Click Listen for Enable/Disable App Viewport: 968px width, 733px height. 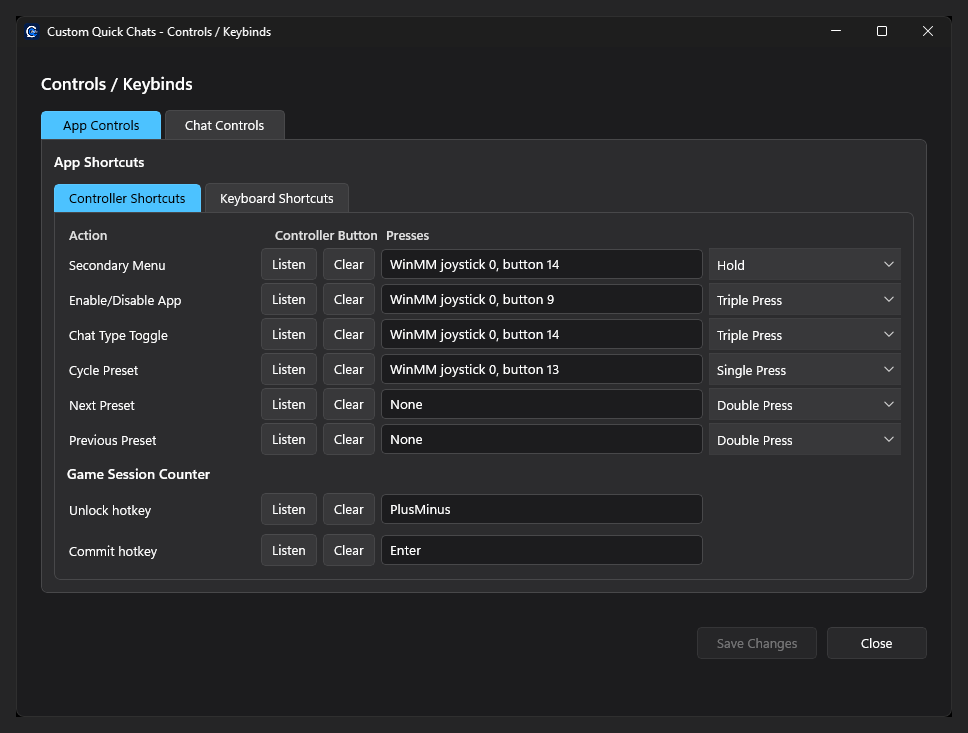click(x=289, y=299)
